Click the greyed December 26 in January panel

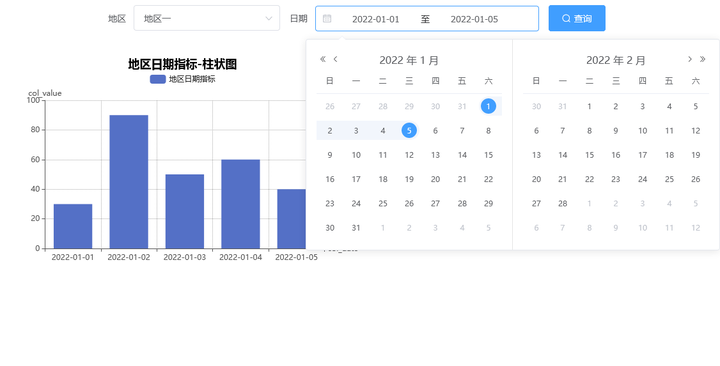point(330,107)
